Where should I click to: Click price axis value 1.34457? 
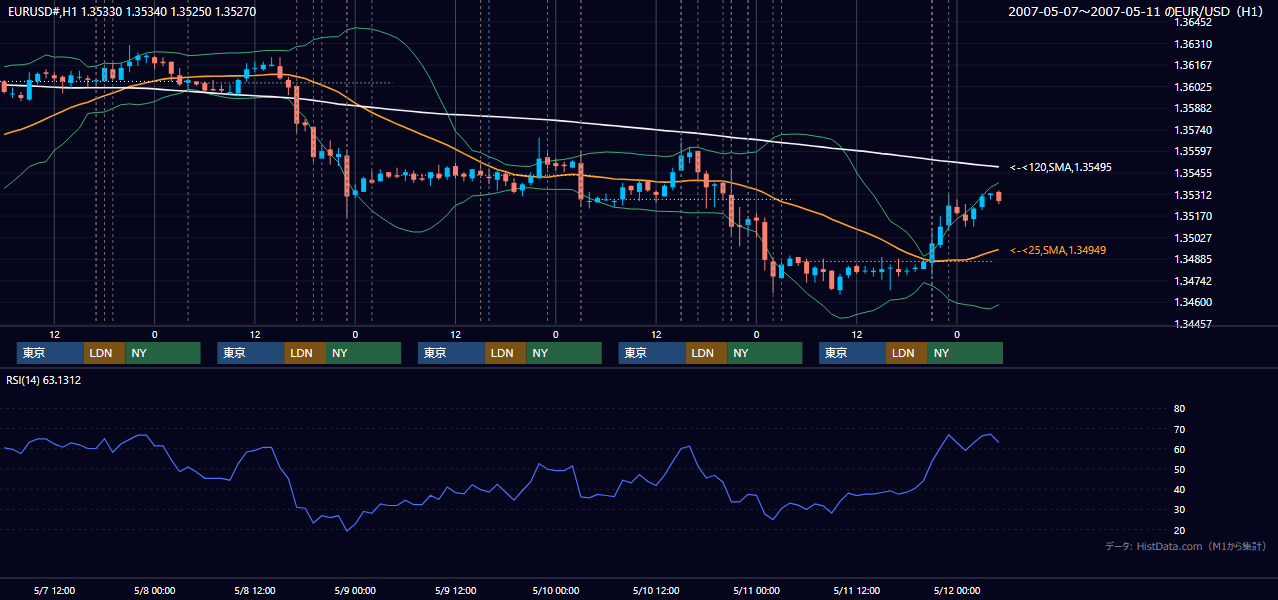[x=1193, y=324]
